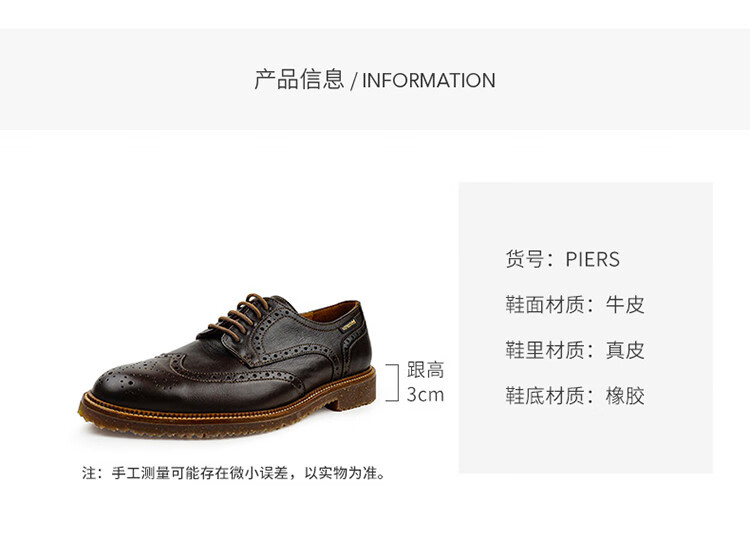Click the brand tag on shoe side
This screenshot has width=750, height=556.
pyautogui.click(x=348, y=325)
